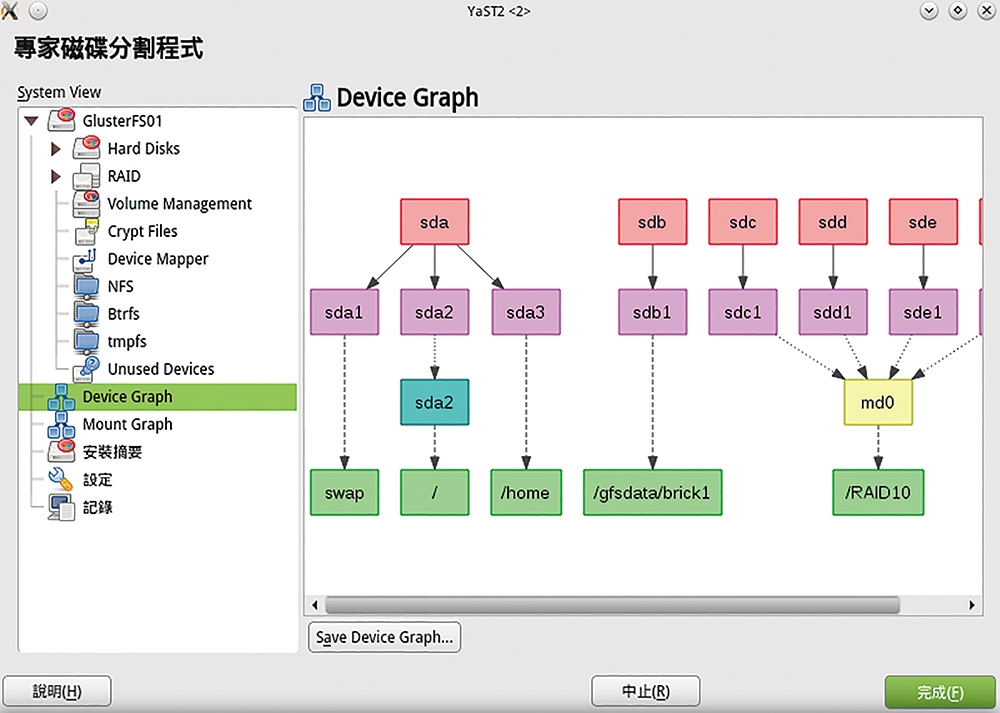This screenshot has height=713, width=1000.
Task: Click the YaST application icon in title bar
Action: (x=10, y=10)
